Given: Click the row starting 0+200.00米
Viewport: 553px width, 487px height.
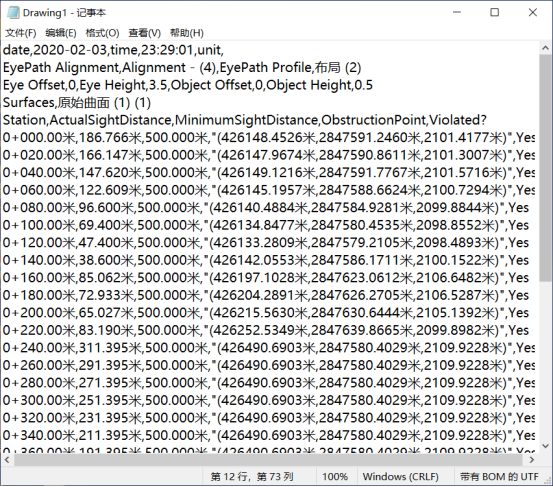Looking at the screenshot, I should (x=266, y=313).
